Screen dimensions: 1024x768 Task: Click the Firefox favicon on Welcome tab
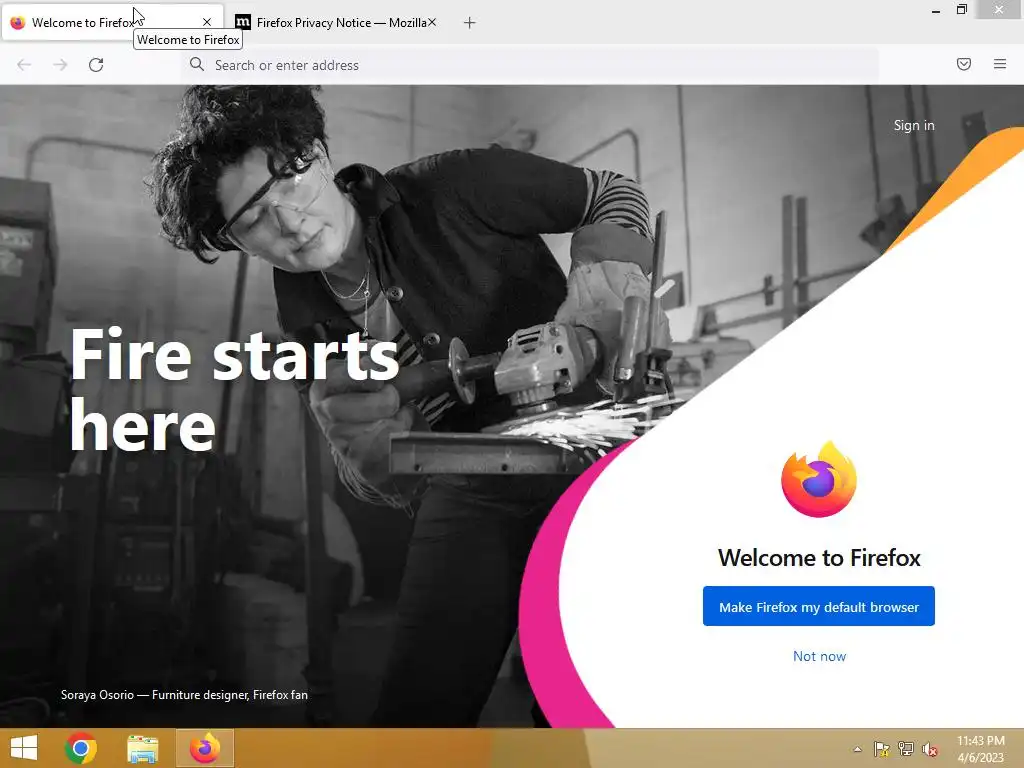pos(18,23)
